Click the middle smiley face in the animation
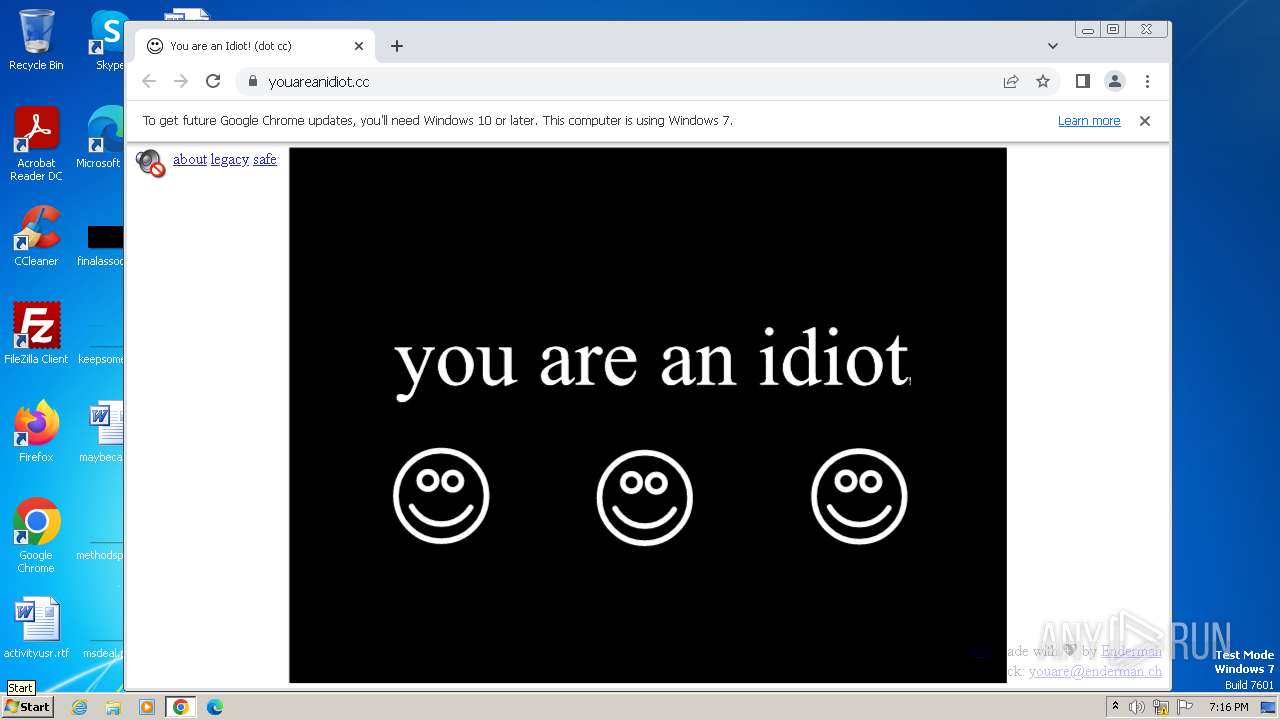Viewport: 1280px width, 720px height. (x=645, y=497)
